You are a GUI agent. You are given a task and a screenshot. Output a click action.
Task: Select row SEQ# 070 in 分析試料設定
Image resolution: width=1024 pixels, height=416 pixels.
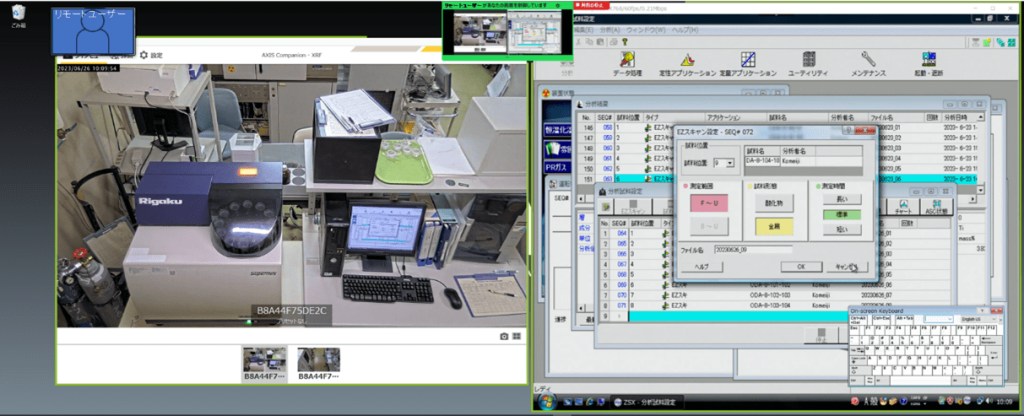click(775, 295)
